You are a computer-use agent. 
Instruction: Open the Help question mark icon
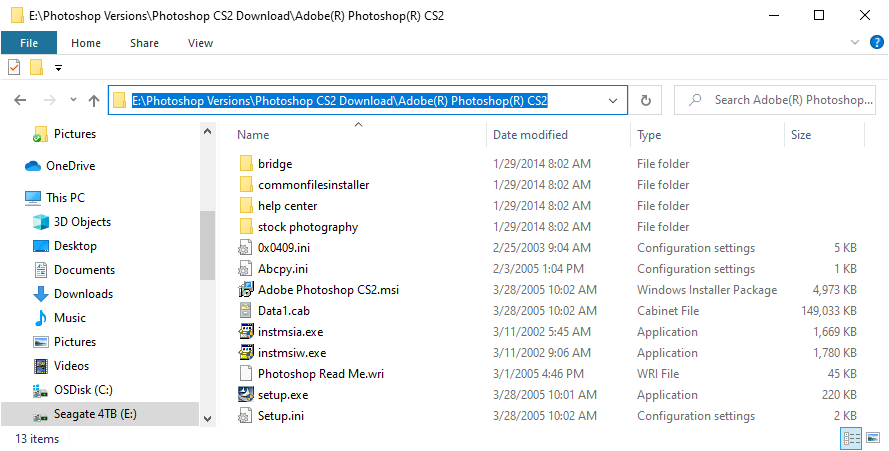pyautogui.click(x=877, y=42)
